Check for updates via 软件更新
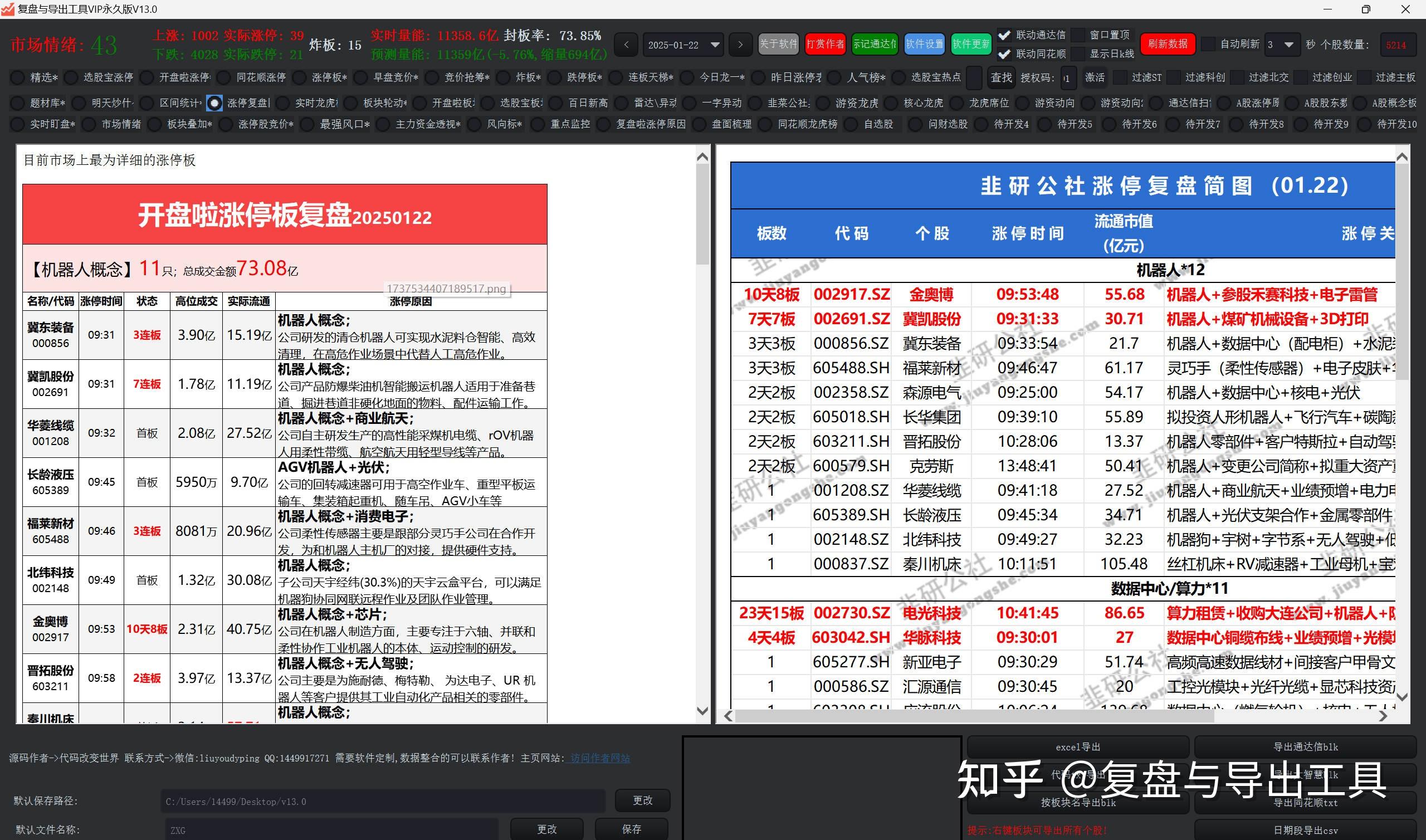 tap(971, 43)
